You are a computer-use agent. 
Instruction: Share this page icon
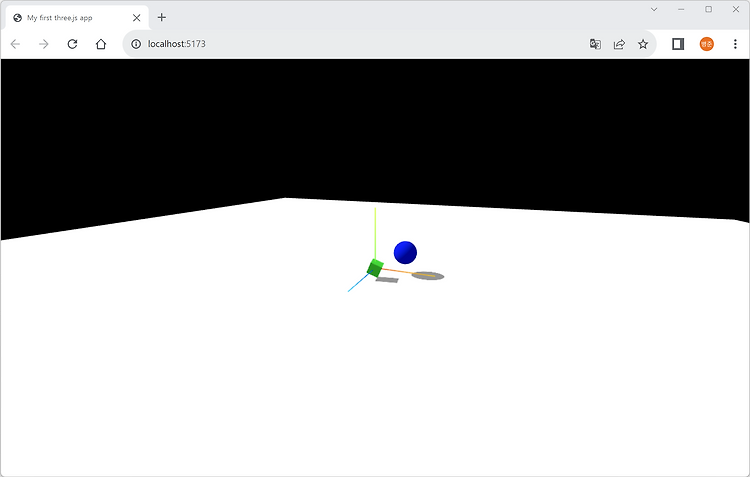point(619,44)
